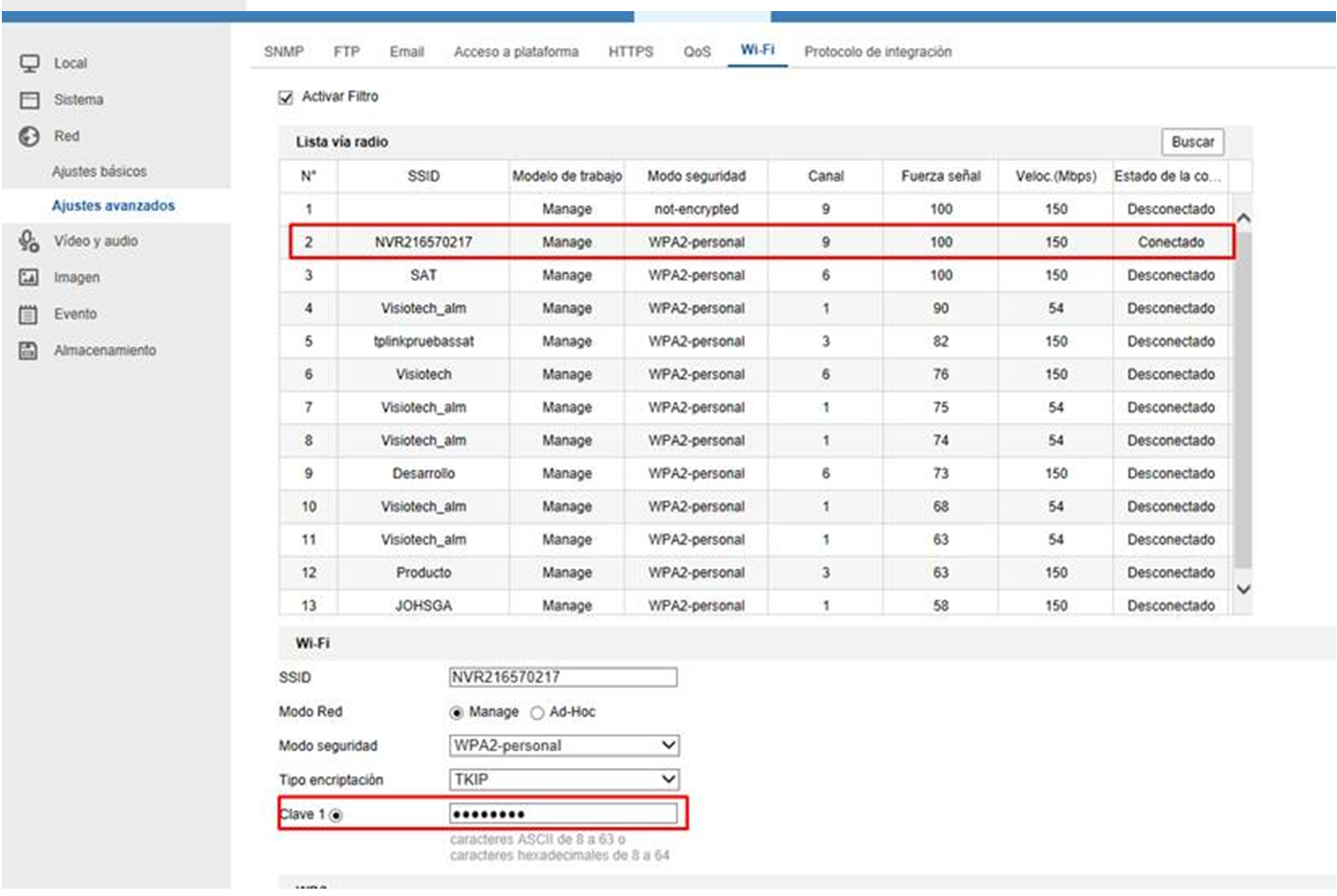Screen dimensions: 1337x896
Task: Open the Local monitor icon
Action: 30,63
